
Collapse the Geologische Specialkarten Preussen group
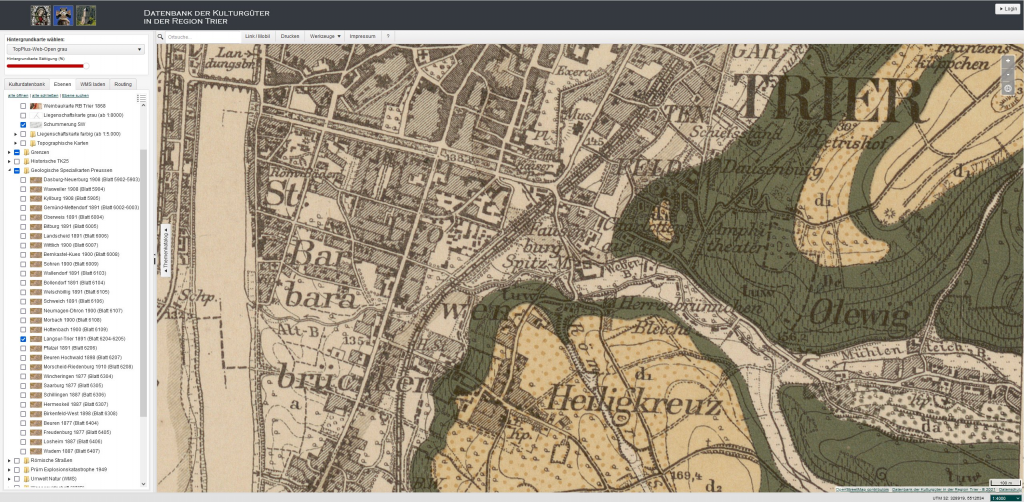pyautogui.click(x=9, y=170)
